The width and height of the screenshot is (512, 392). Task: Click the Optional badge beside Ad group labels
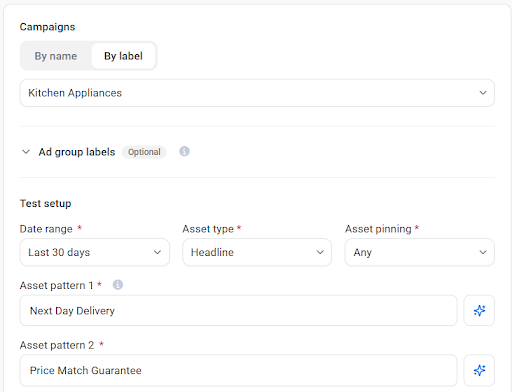tap(144, 152)
